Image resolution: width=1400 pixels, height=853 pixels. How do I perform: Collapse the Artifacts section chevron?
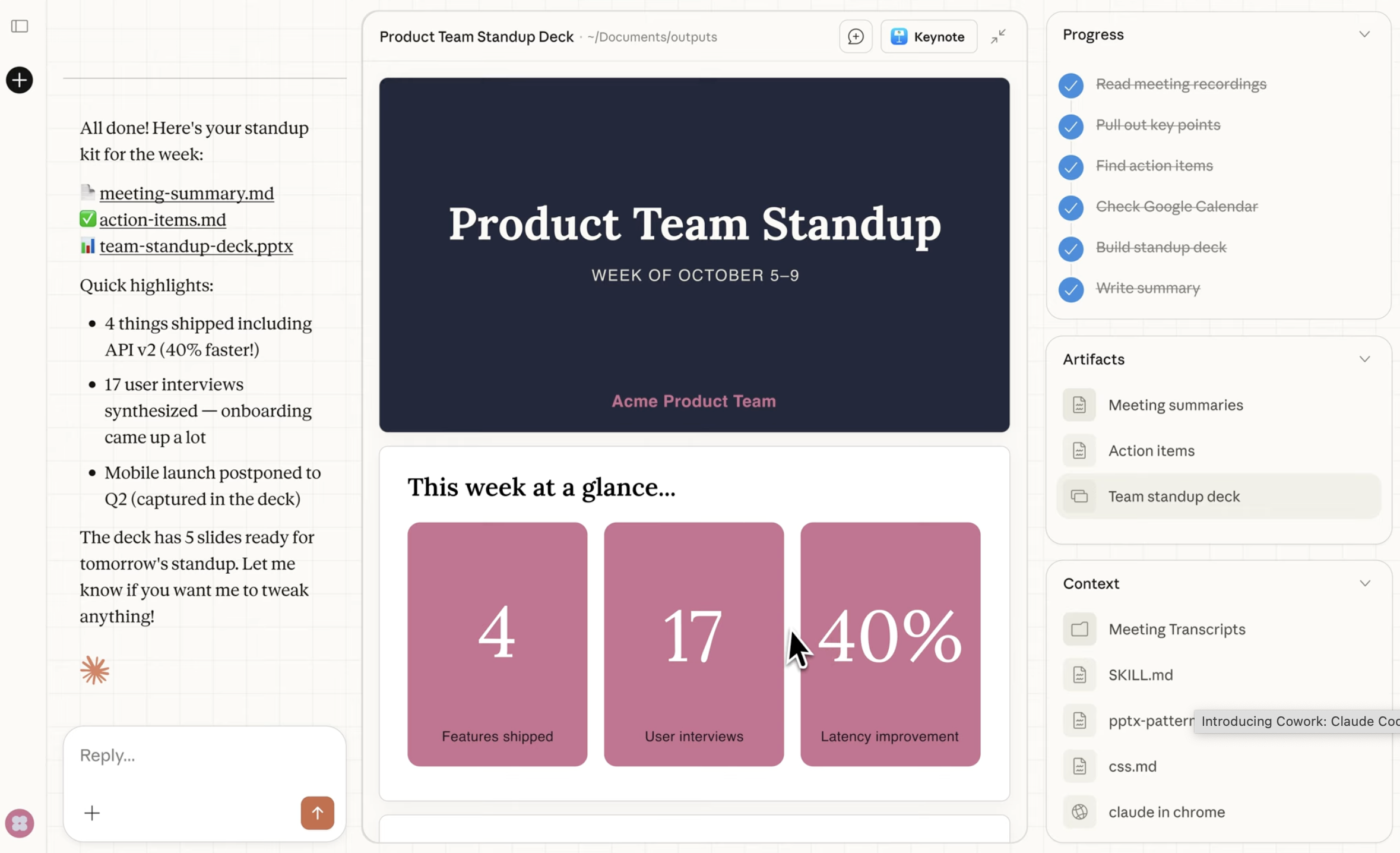(x=1364, y=359)
